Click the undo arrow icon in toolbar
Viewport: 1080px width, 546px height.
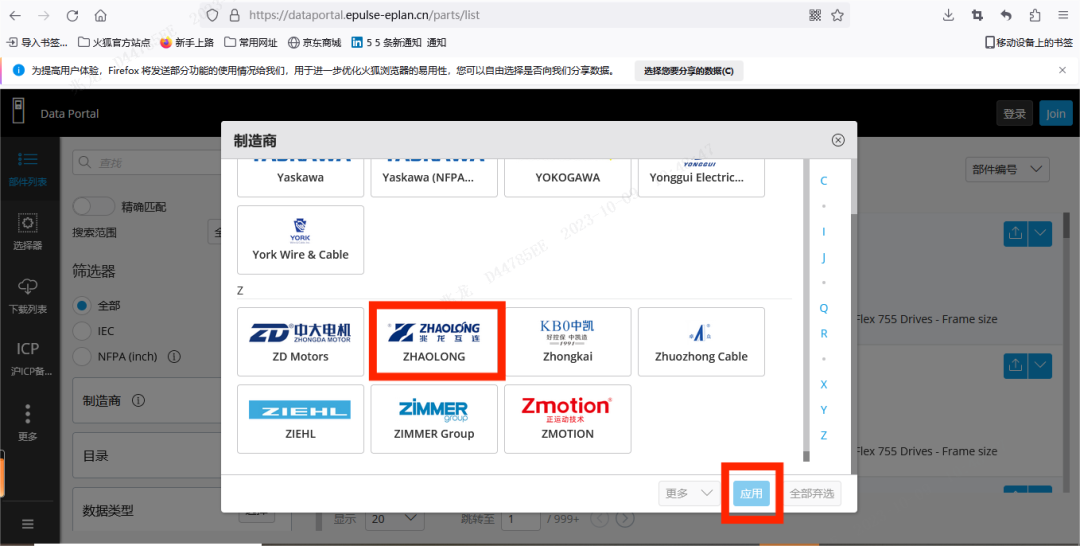(1006, 15)
